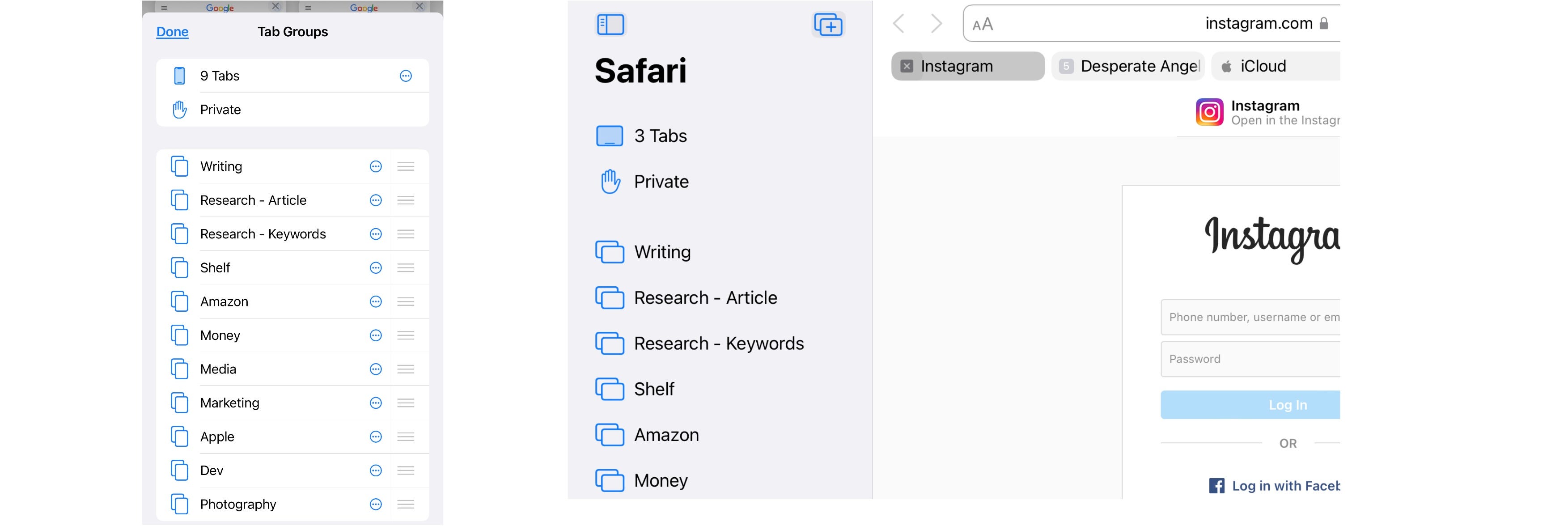Tap the back navigation arrow

(x=898, y=24)
